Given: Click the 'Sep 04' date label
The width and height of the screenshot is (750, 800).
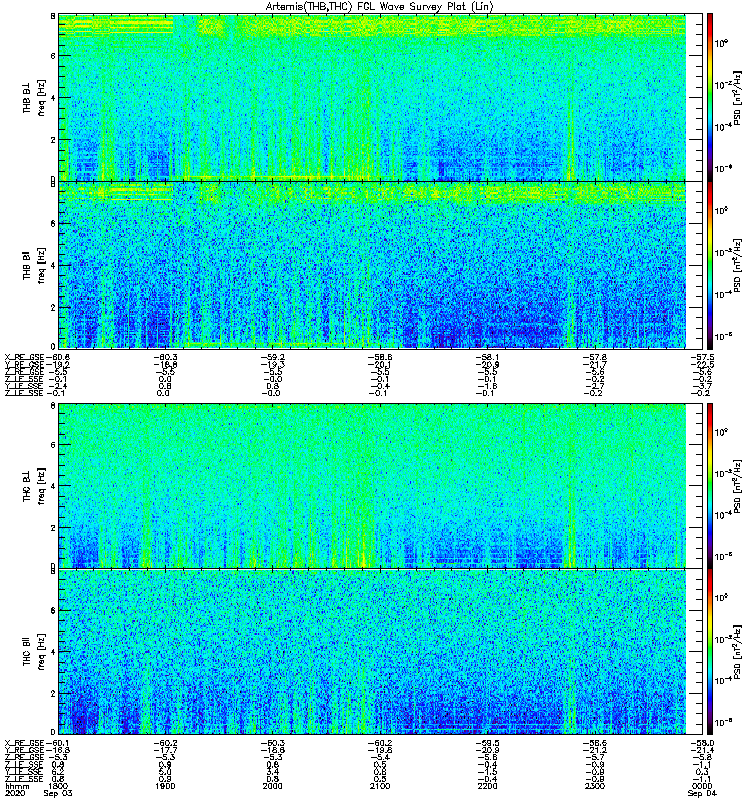Looking at the screenshot, I should pyautogui.click(x=702, y=793).
